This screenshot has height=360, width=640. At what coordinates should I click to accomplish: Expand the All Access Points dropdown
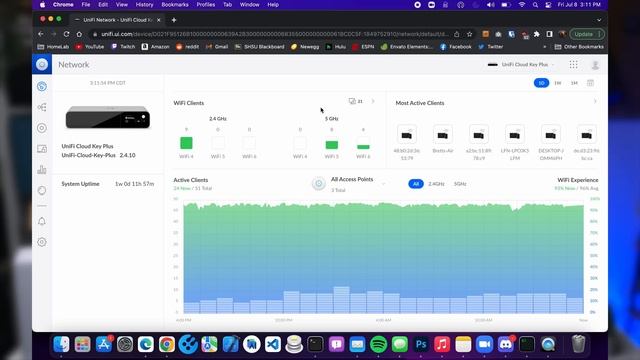coord(383,184)
